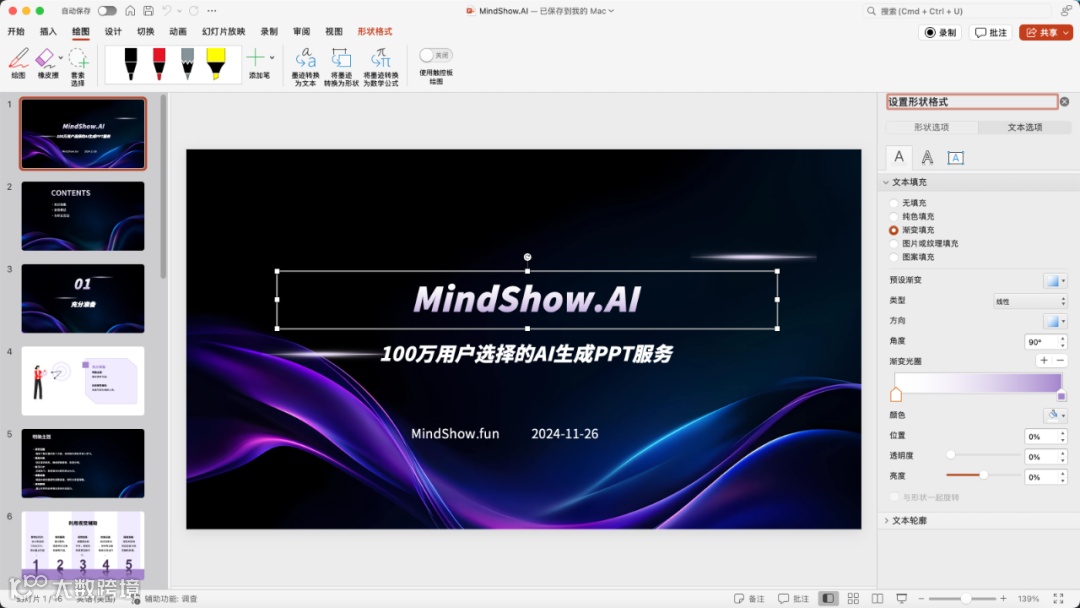Click the home icon in title bar
This screenshot has width=1080, height=608.
pyautogui.click(x=130, y=11)
